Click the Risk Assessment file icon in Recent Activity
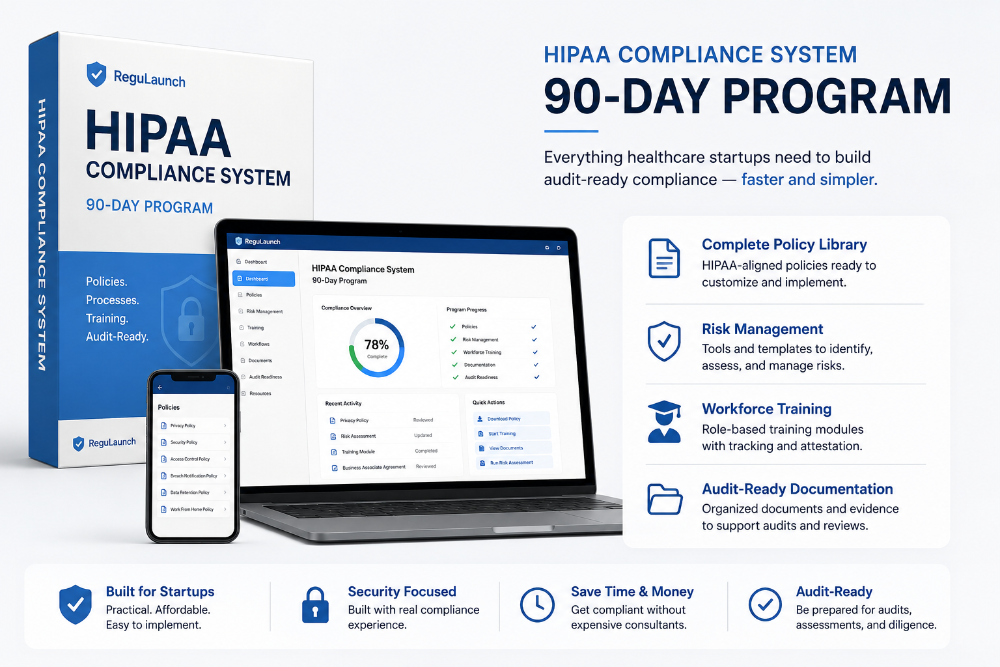 [333, 436]
